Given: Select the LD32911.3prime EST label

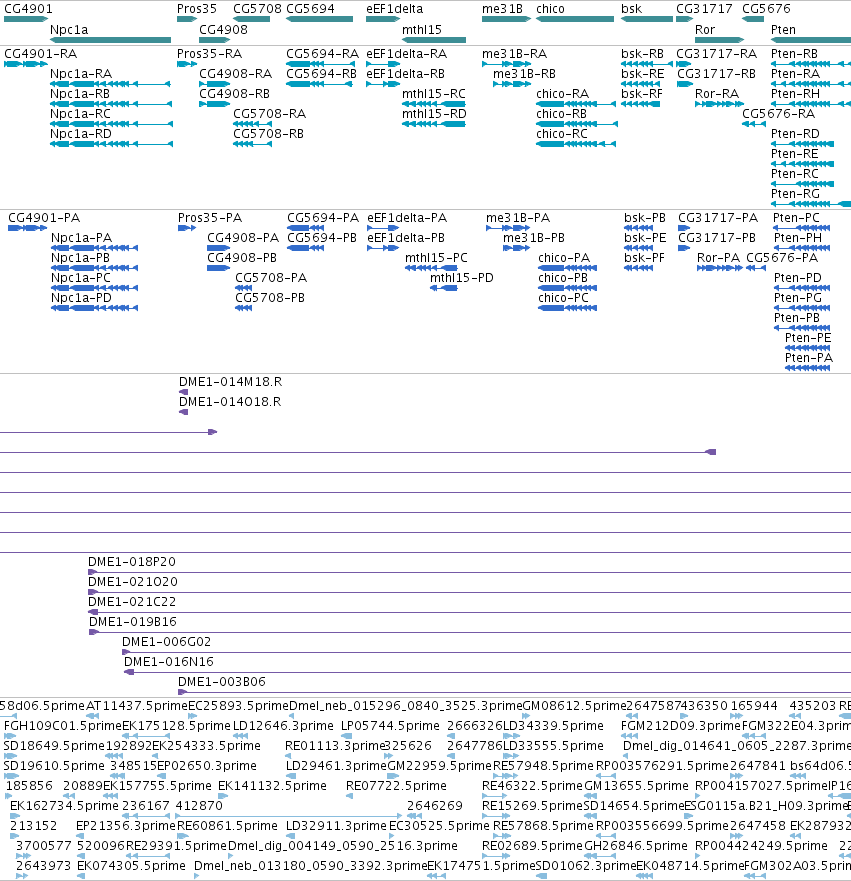Looking at the screenshot, I should pos(336,826).
